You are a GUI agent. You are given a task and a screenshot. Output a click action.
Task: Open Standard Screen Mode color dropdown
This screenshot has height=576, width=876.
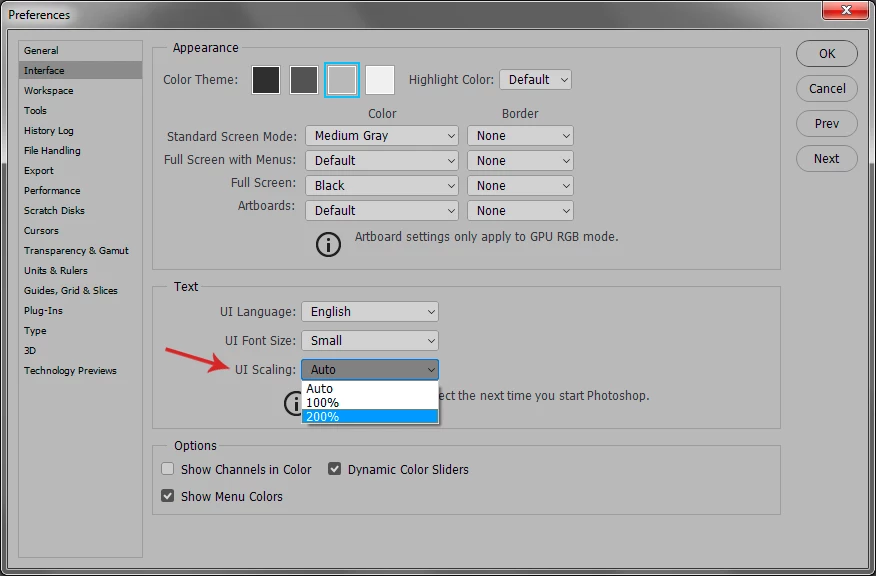coord(382,136)
